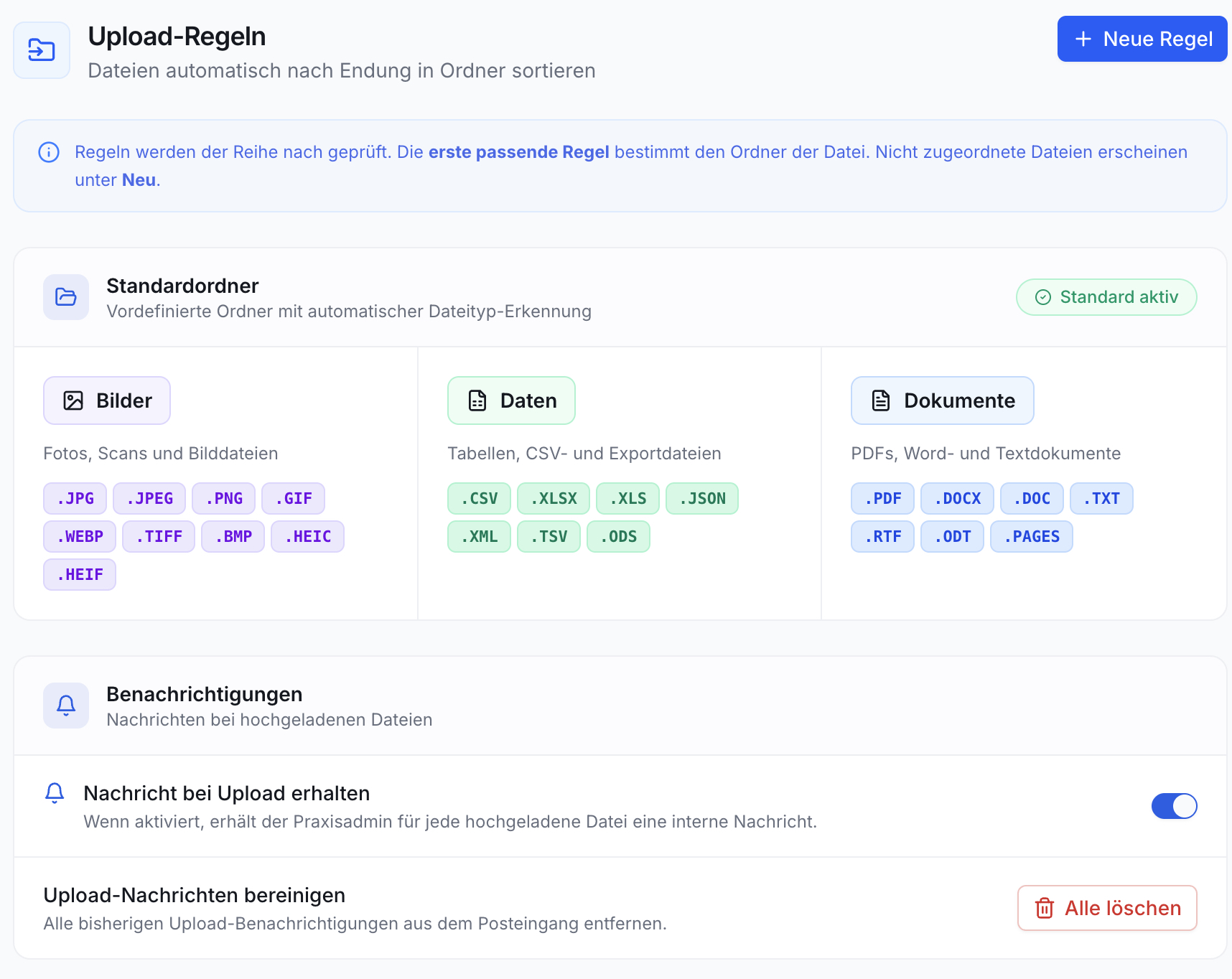Click the bell icon beside Nachricht bei Upload
Image resolution: width=1232 pixels, height=979 pixels.
pos(55,793)
